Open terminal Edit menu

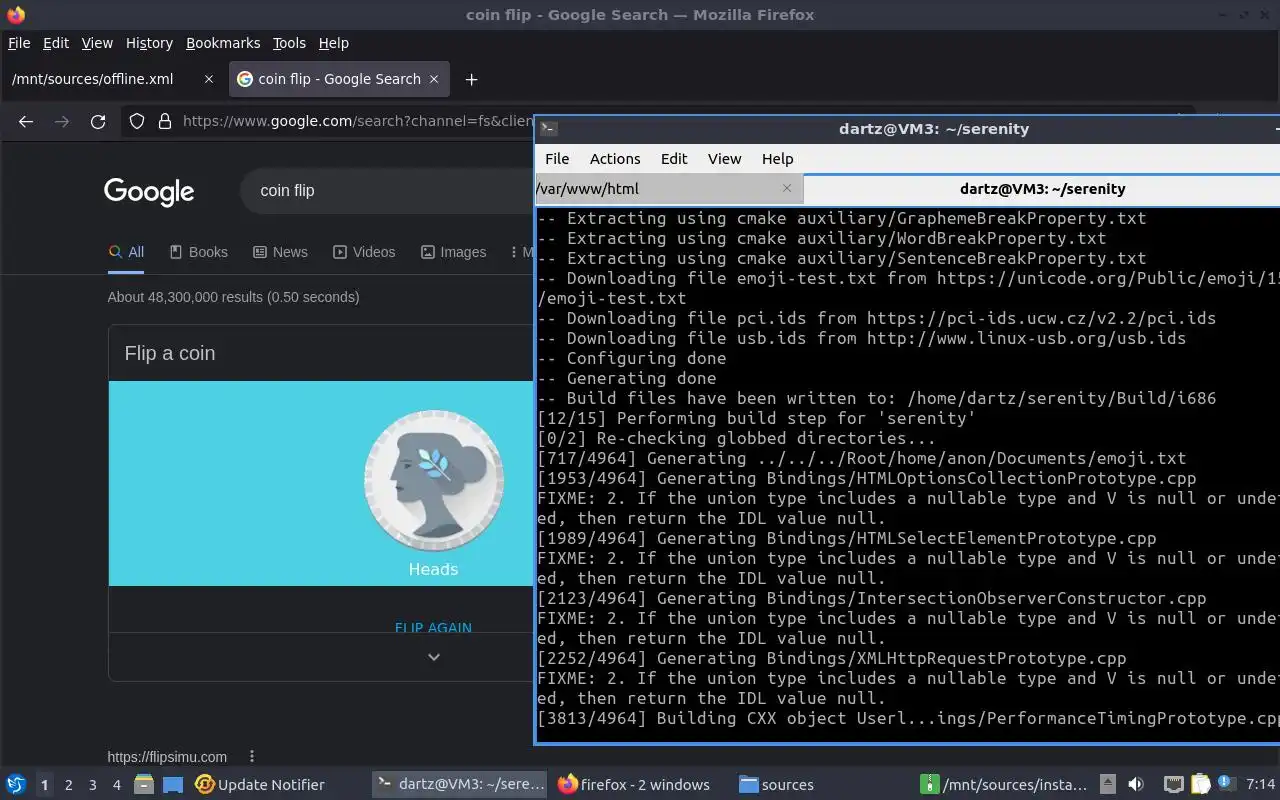674,158
